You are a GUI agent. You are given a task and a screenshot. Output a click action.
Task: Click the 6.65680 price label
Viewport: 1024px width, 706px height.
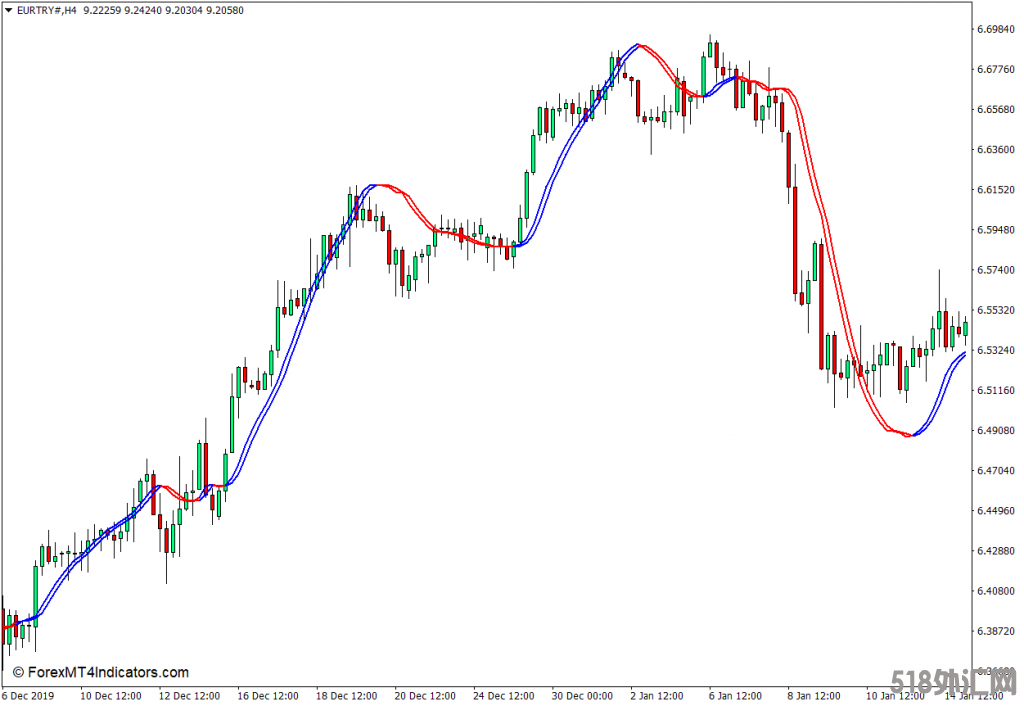tap(996, 109)
